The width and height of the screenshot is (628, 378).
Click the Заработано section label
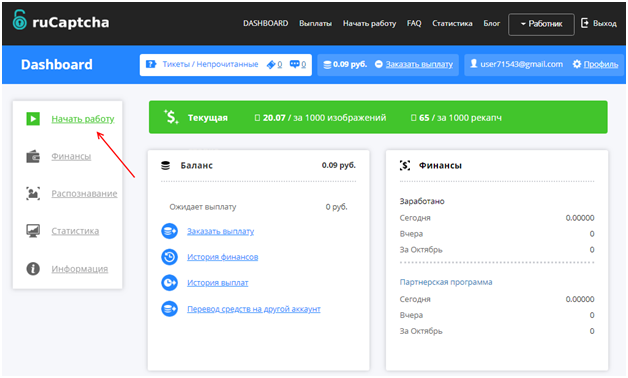point(422,201)
